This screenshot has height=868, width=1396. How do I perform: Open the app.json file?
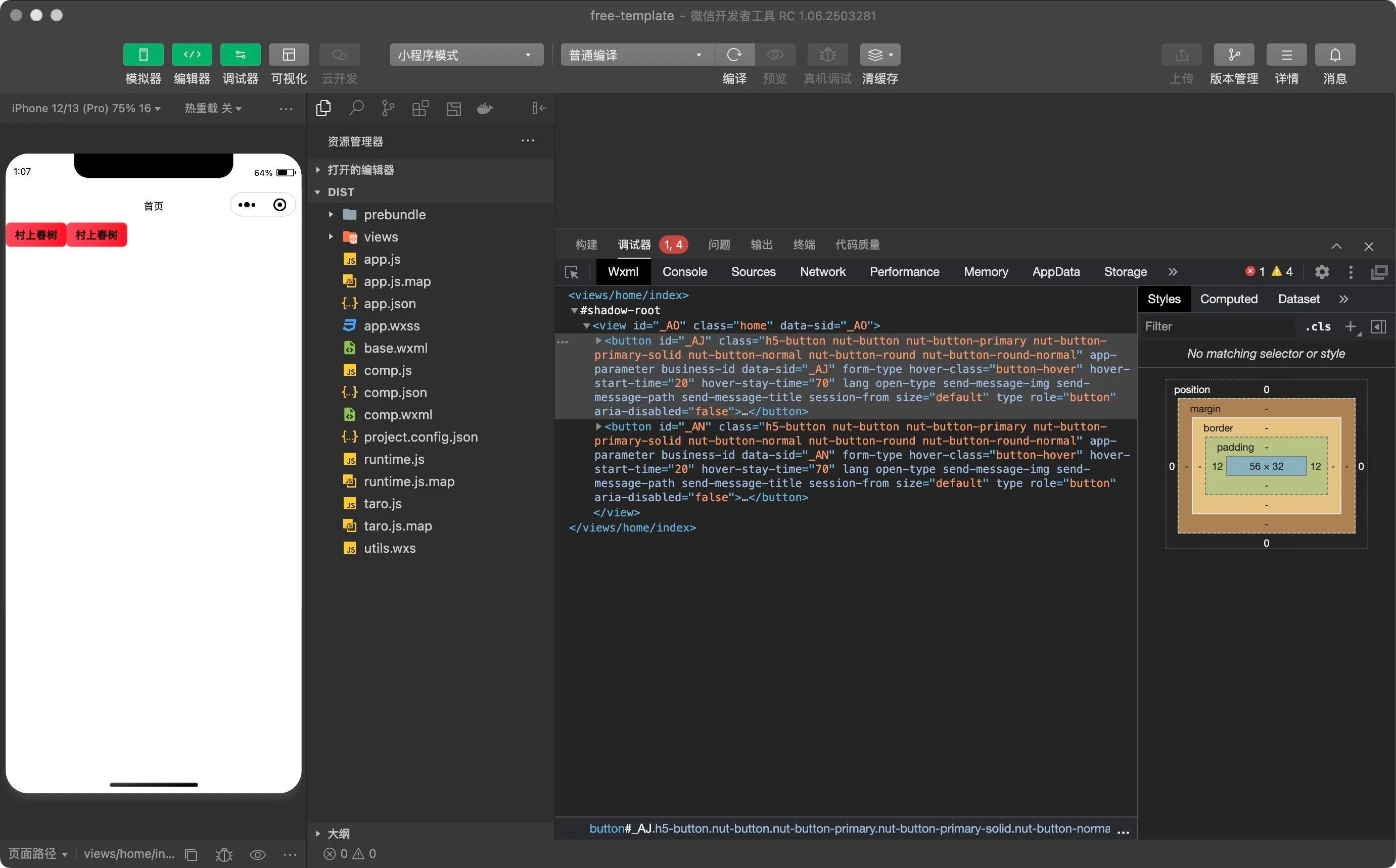389,303
